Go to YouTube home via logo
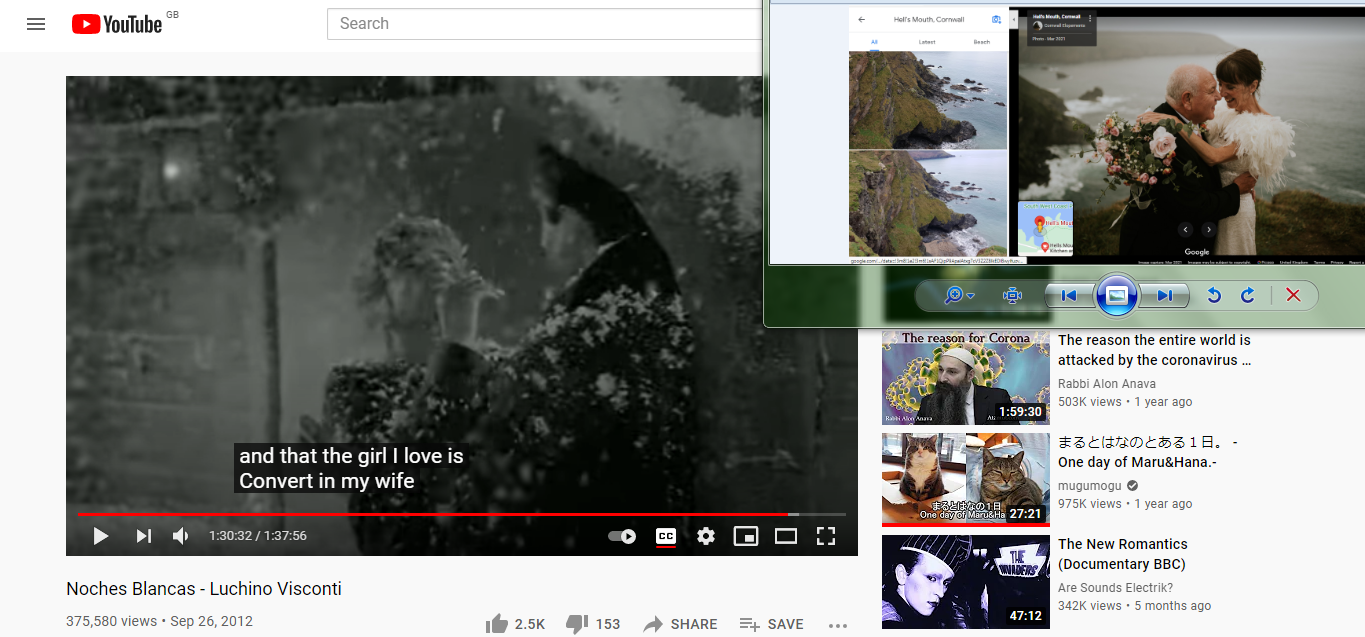This screenshot has height=637, width=1365. [x=117, y=24]
